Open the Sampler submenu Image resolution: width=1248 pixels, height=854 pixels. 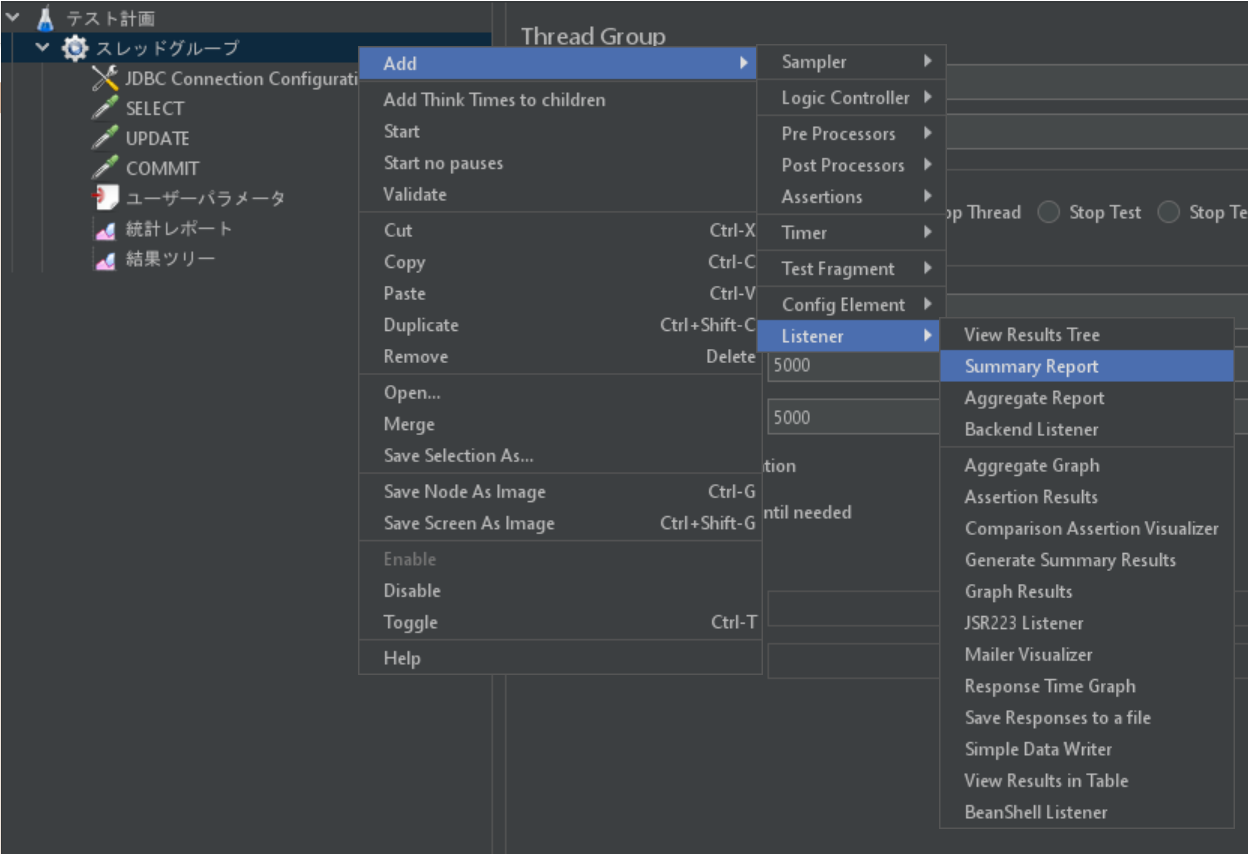click(851, 62)
